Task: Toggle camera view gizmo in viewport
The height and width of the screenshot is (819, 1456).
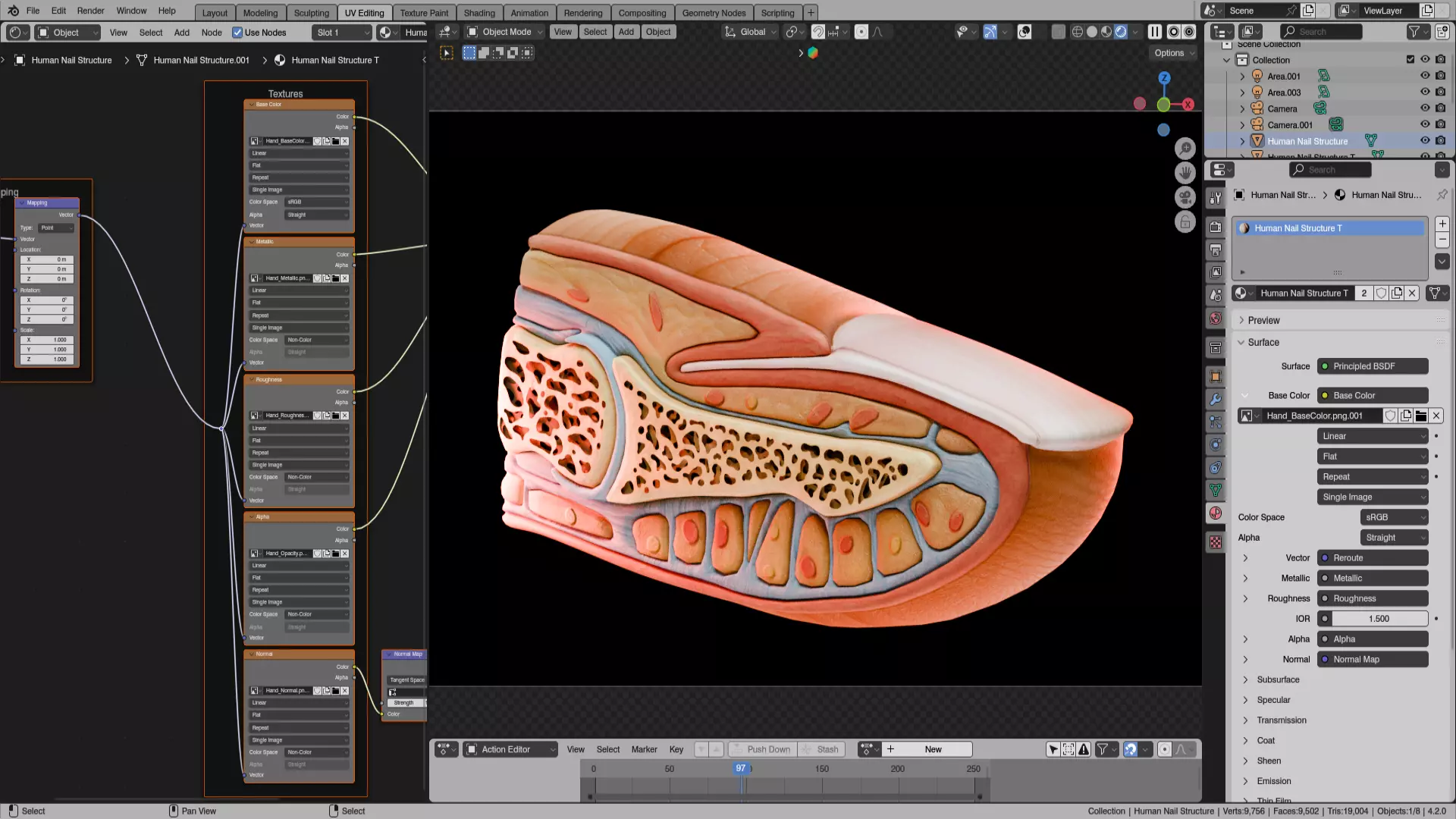Action: [x=1185, y=198]
